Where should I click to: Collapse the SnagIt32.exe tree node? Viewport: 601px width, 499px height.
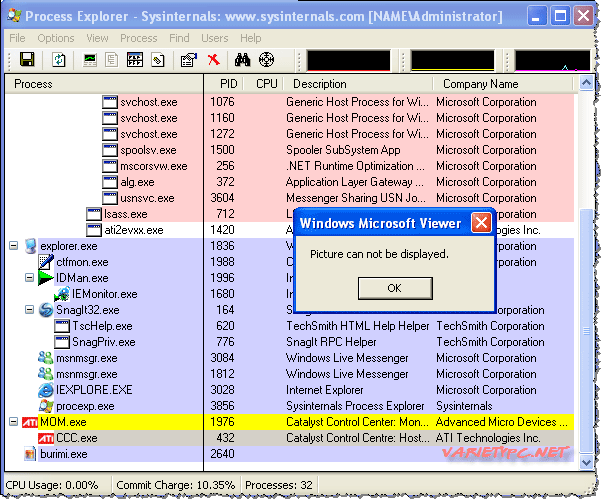point(30,309)
